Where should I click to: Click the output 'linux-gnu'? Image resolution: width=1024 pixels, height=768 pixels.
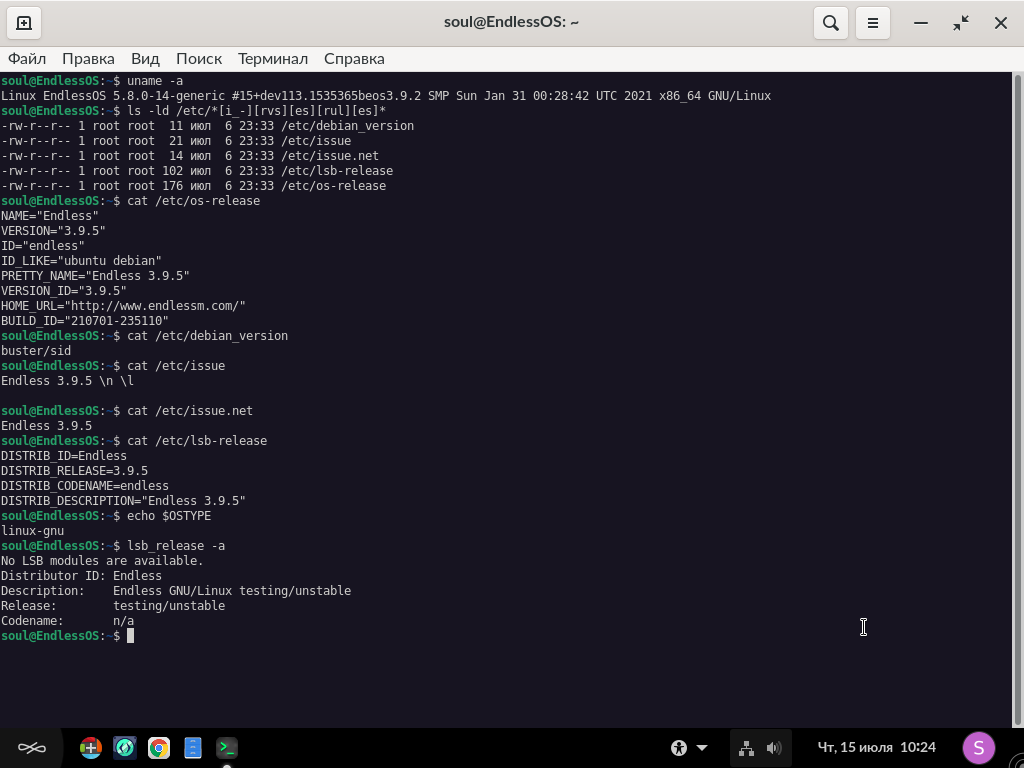pos(32,532)
